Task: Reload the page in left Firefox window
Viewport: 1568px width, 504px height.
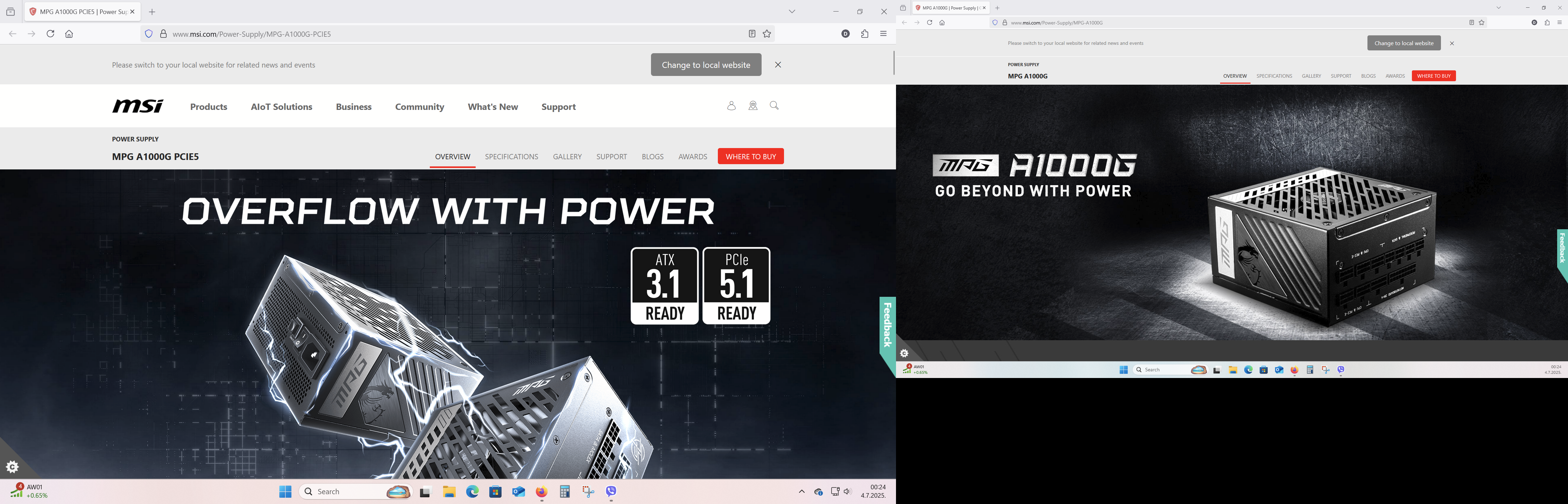Action: click(50, 34)
